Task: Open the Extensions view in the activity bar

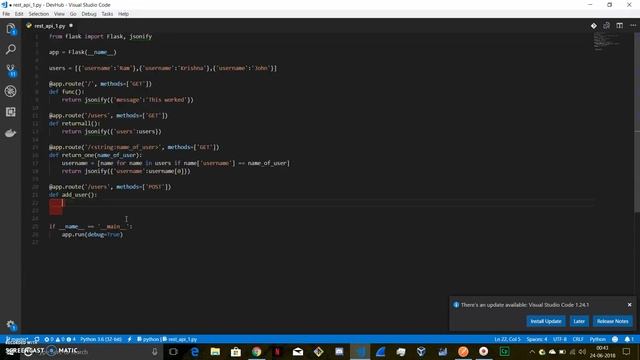Action: (x=11, y=112)
